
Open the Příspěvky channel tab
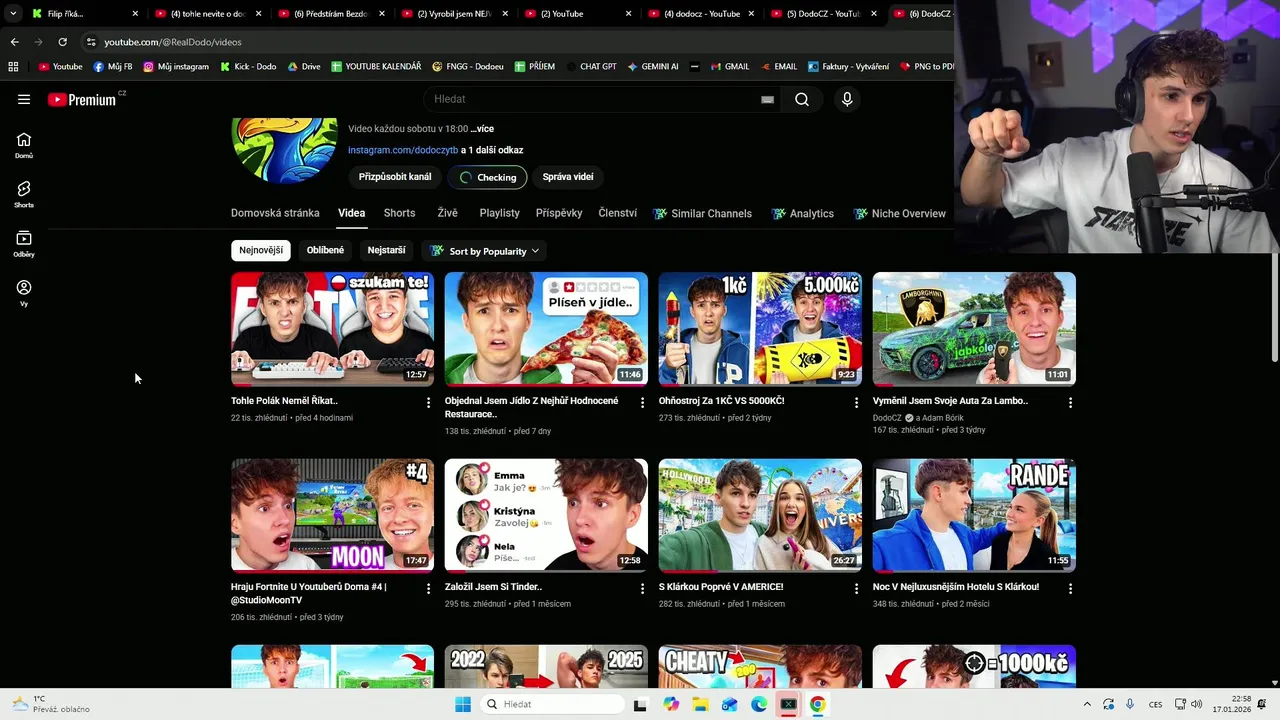coord(559,213)
